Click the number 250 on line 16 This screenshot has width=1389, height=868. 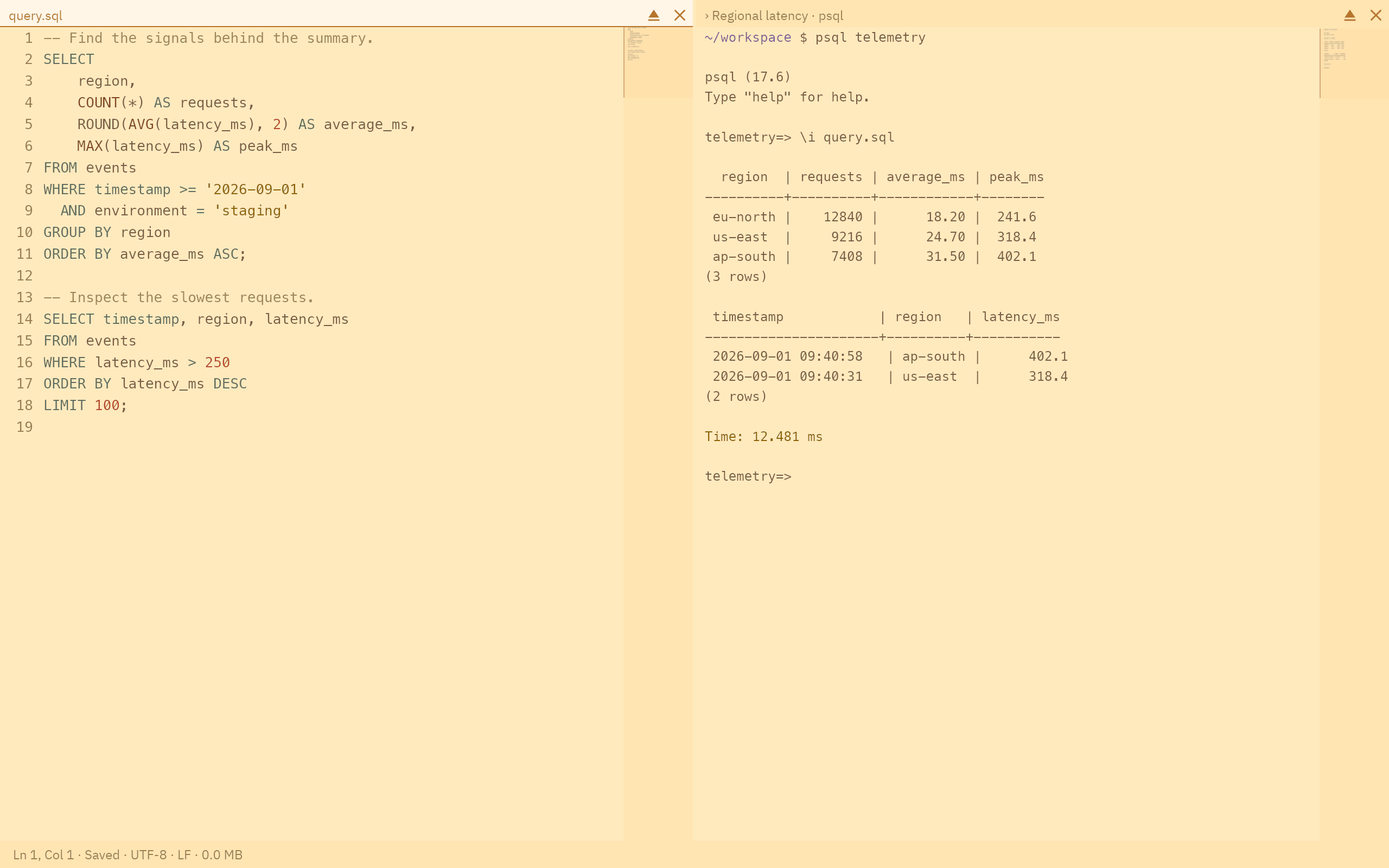click(218, 363)
